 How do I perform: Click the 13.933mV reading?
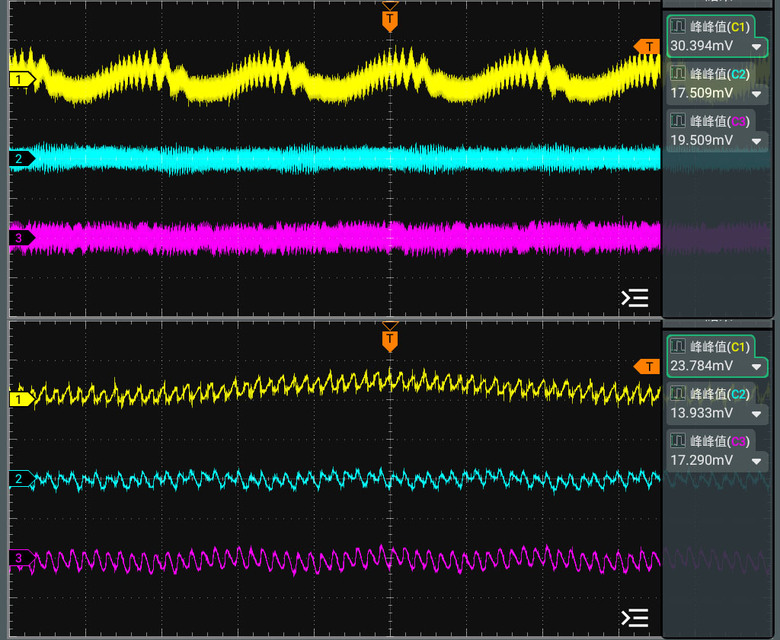coord(701,413)
